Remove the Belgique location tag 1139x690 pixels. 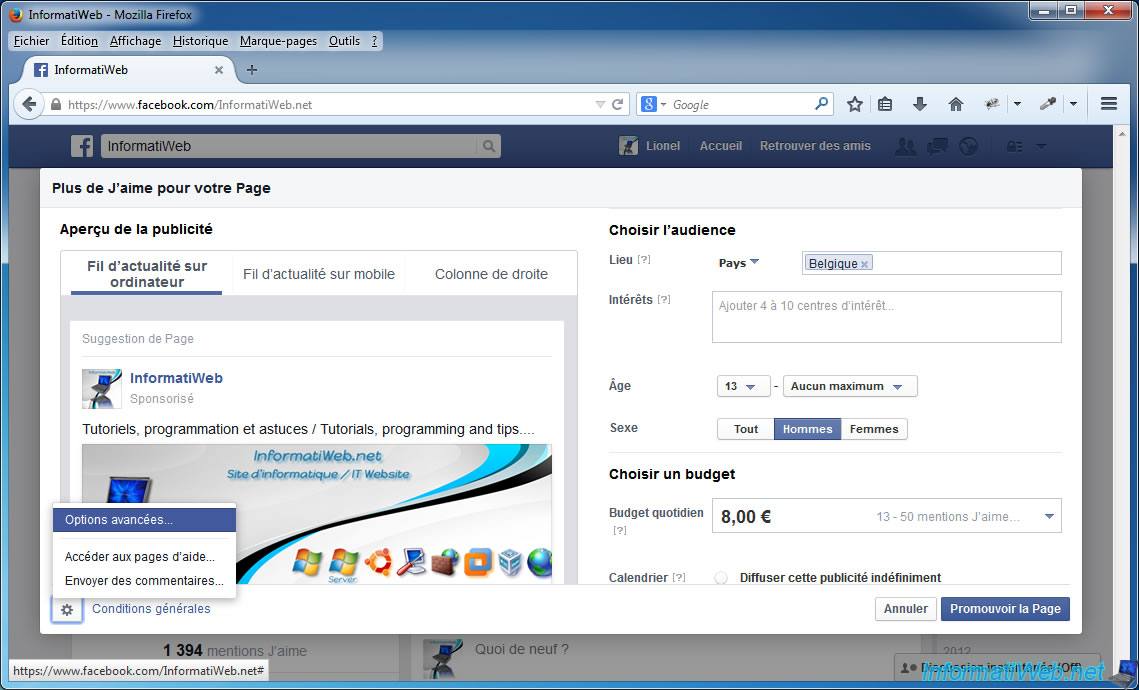pos(864,264)
